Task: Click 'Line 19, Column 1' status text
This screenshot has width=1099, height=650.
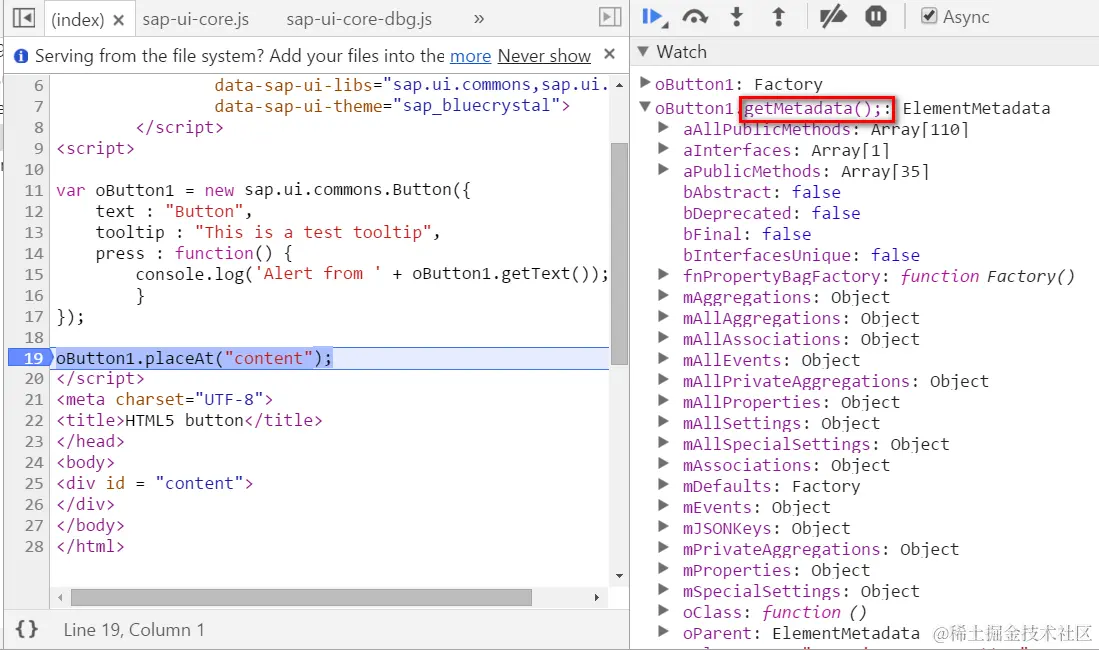Action: coord(134,630)
